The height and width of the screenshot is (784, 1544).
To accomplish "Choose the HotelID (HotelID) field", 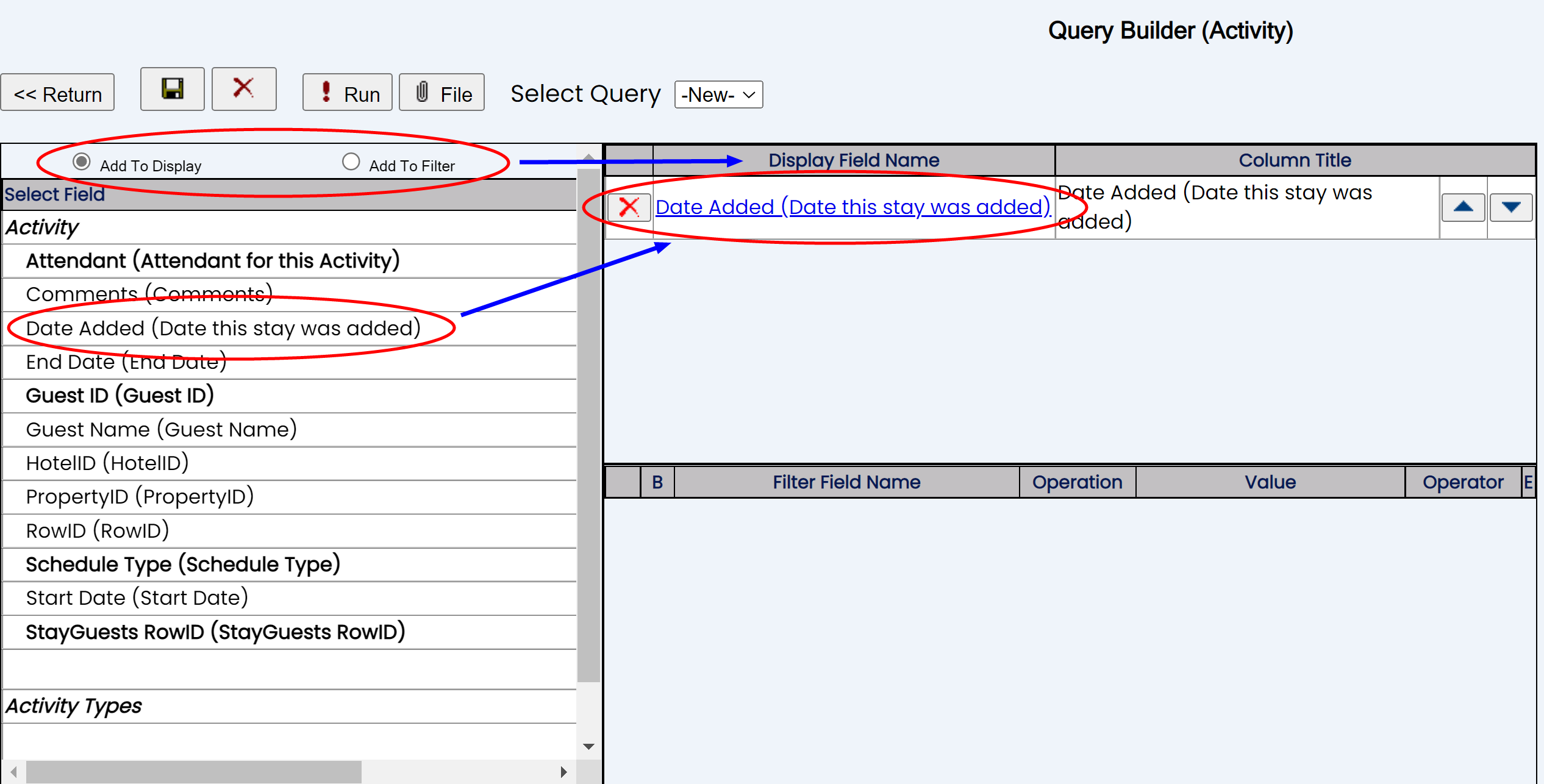I will (x=290, y=463).
